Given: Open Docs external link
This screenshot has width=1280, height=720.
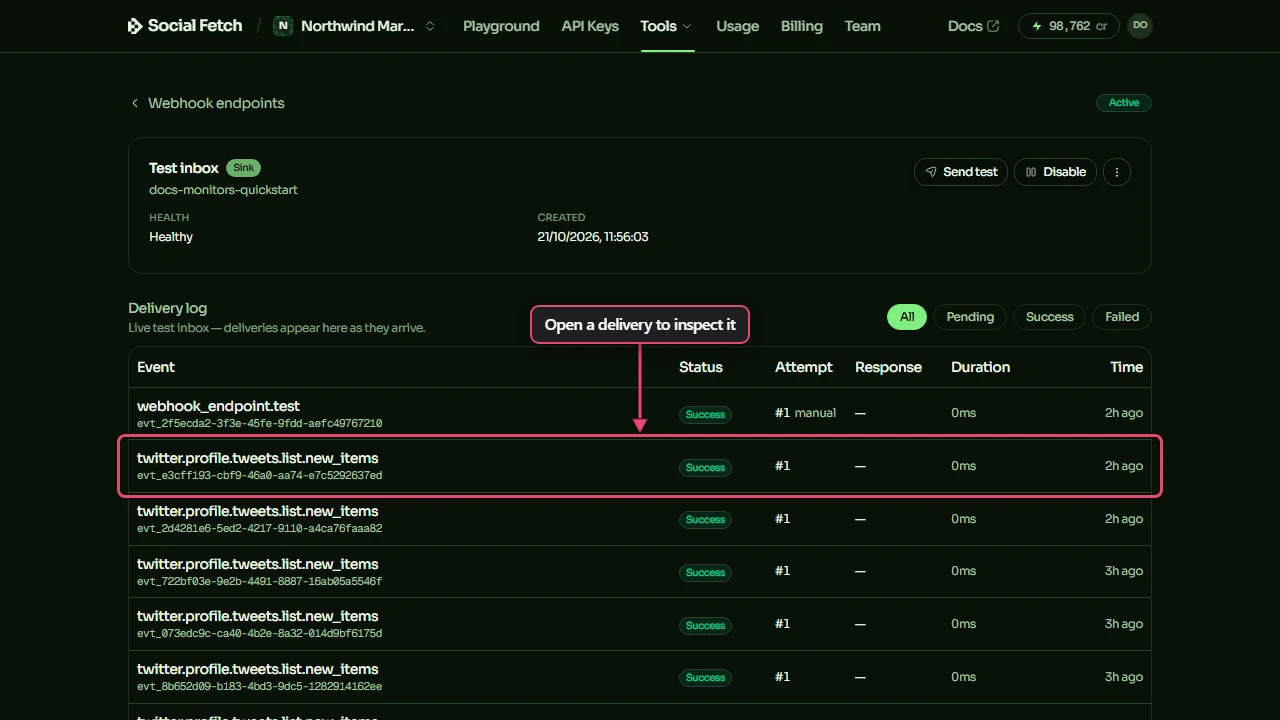Looking at the screenshot, I should point(973,26).
